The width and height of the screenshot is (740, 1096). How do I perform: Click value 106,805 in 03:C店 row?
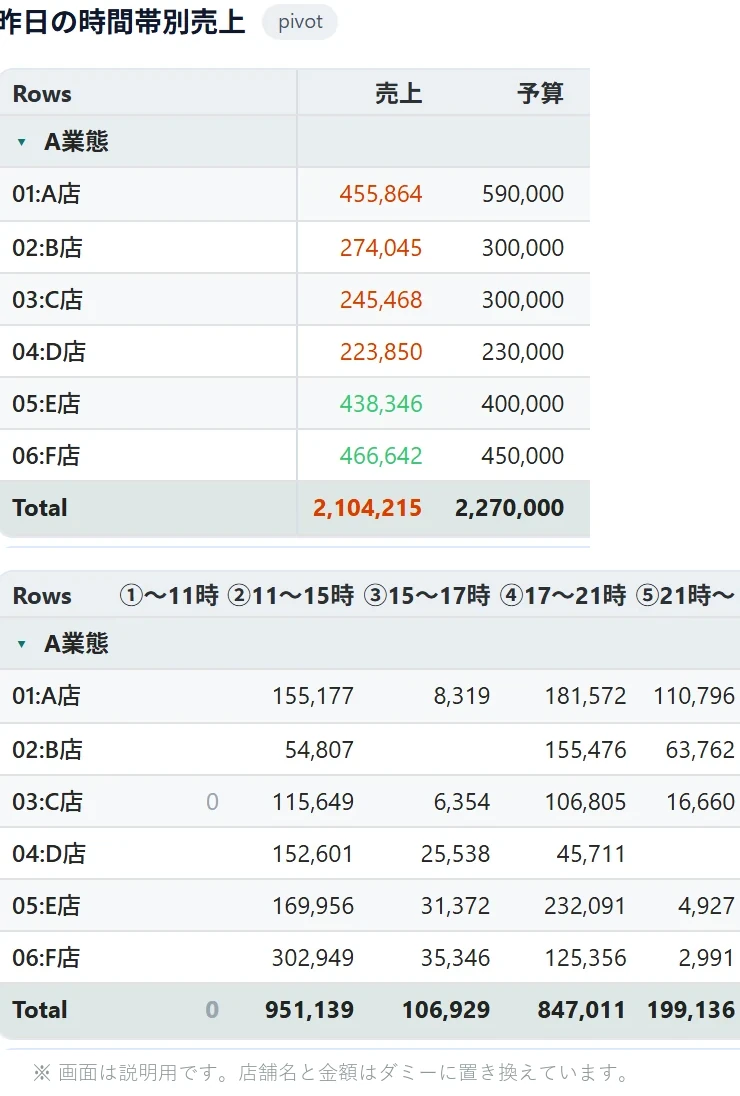[x=586, y=802]
